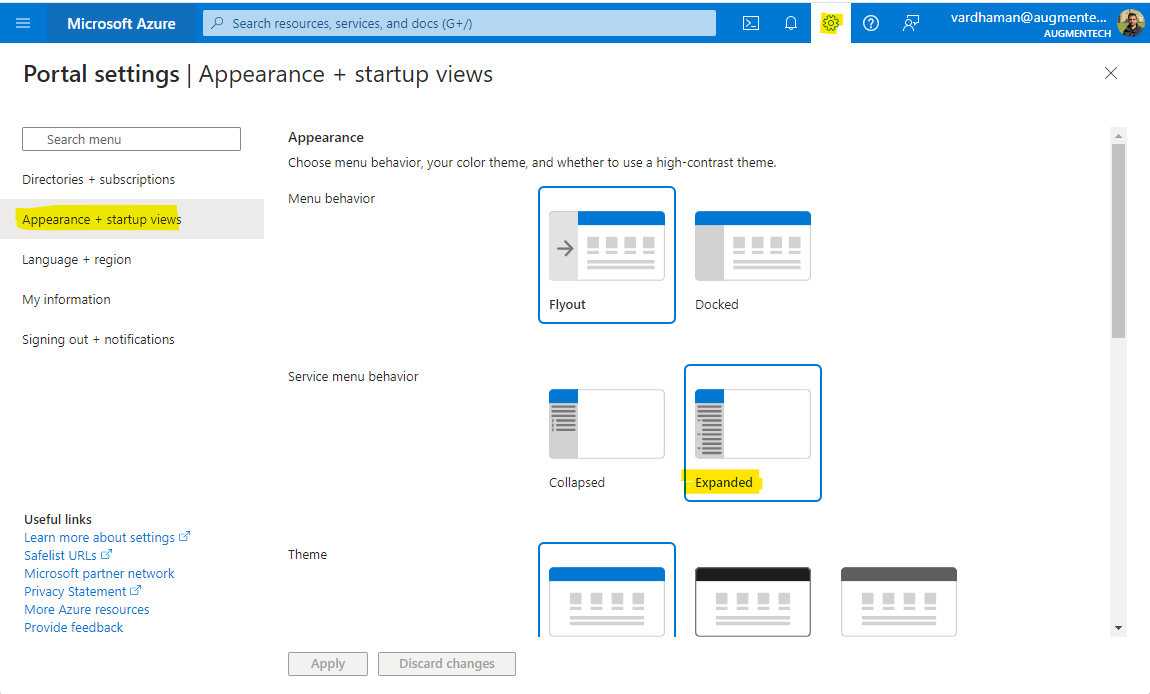This screenshot has width=1150, height=694.
Task: Focus the search resources box
Action: (459, 23)
